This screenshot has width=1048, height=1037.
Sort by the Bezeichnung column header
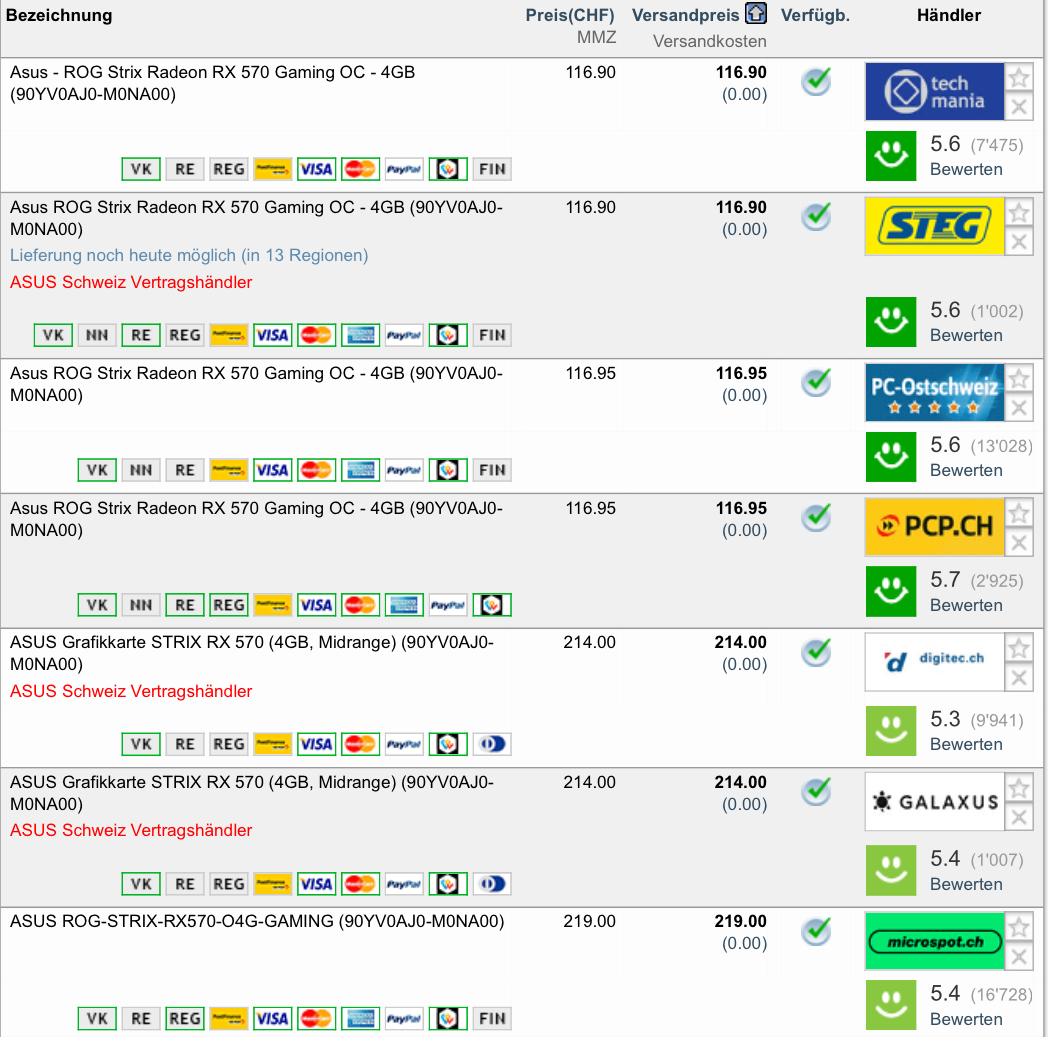(59, 15)
